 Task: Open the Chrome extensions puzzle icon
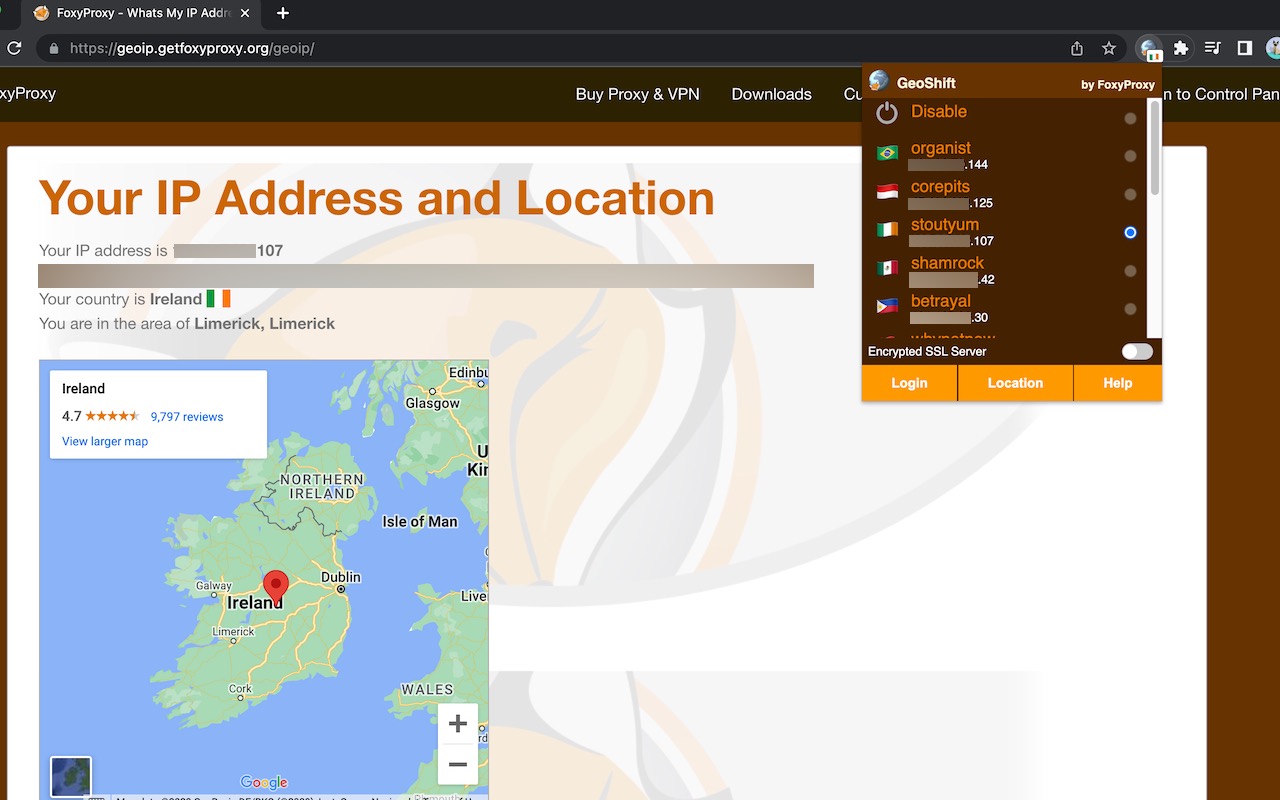[1181, 48]
